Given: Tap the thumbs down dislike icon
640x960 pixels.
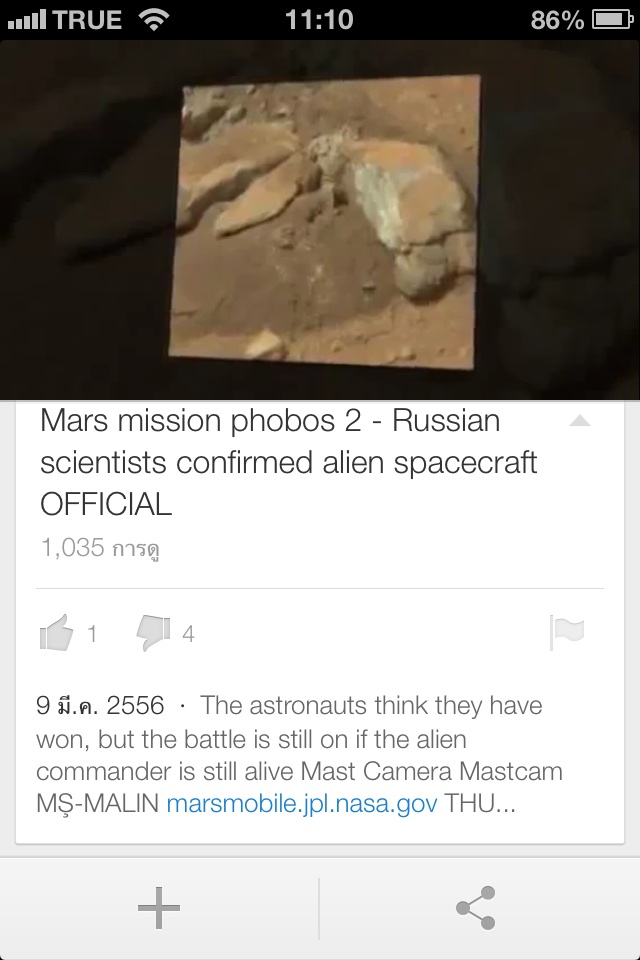Looking at the screenshot, I should (153, 632).
